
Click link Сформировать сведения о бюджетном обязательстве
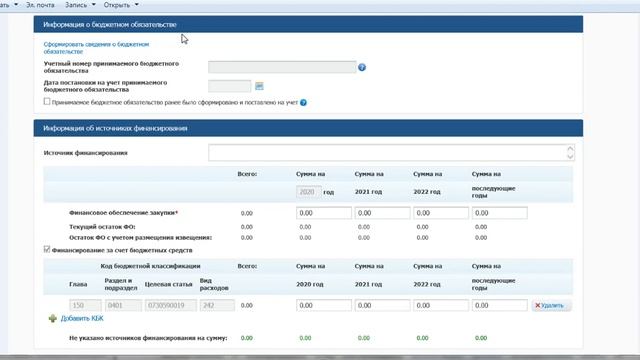tap(96, 48)
